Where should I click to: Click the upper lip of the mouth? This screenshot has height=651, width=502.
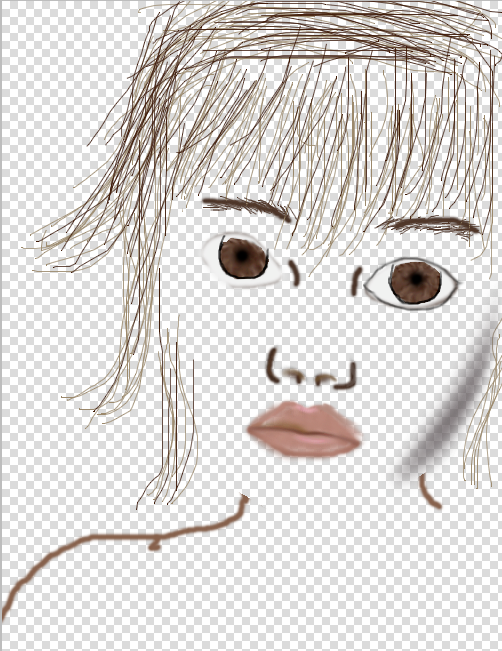coord(301,416)
